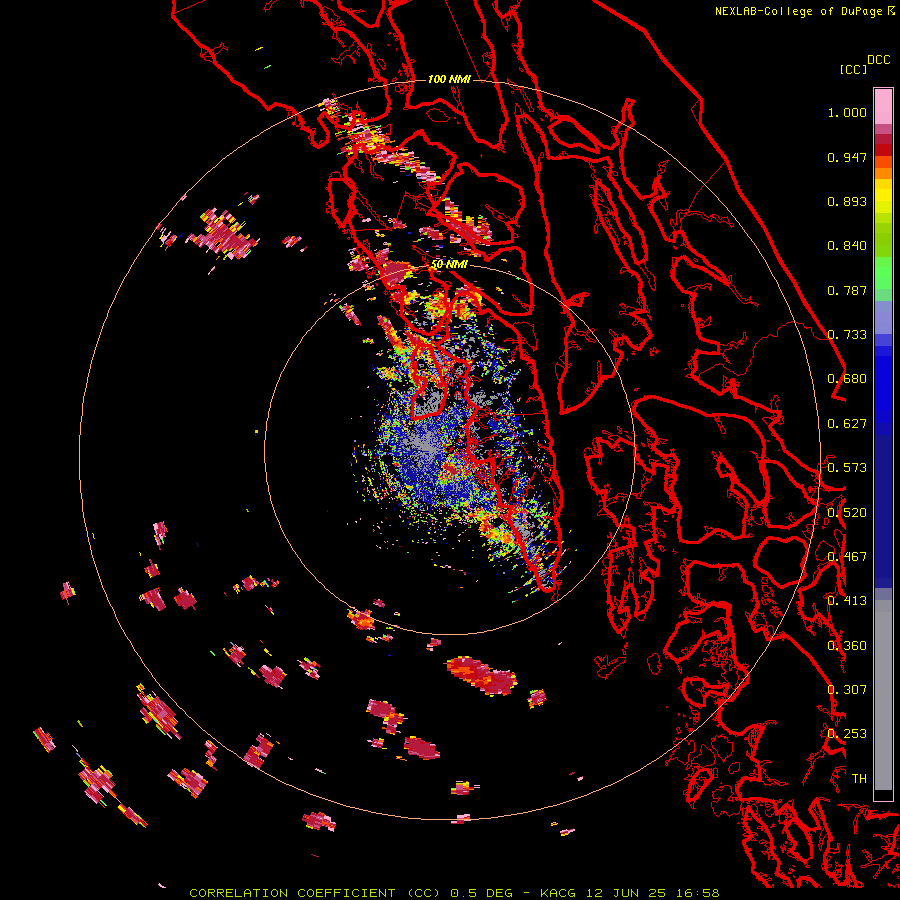Select the 0.573 legend label
This screenshot has width=900, height=900.
point(847,468)
